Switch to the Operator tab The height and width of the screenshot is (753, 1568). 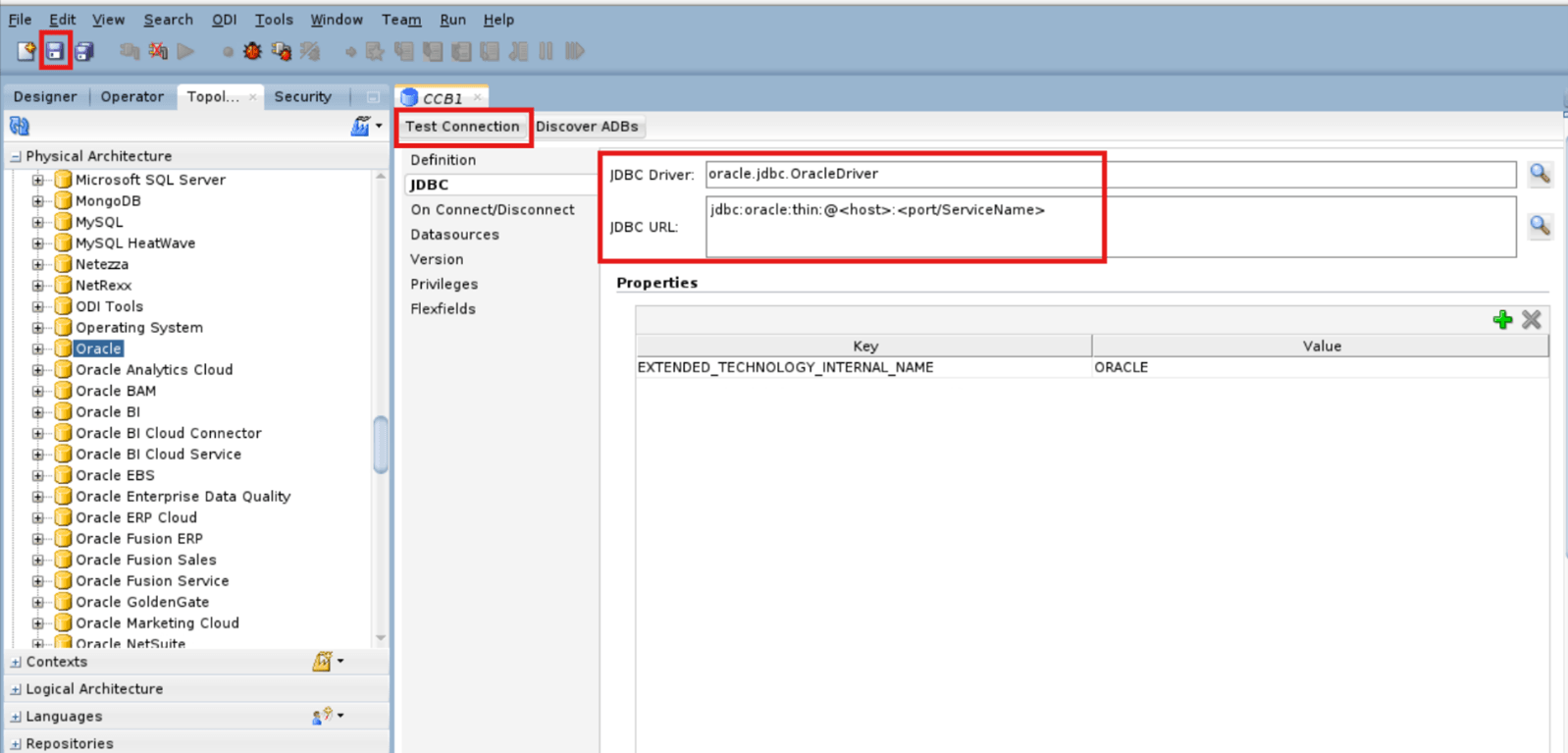pyautogui.click(x=132, y=96)
